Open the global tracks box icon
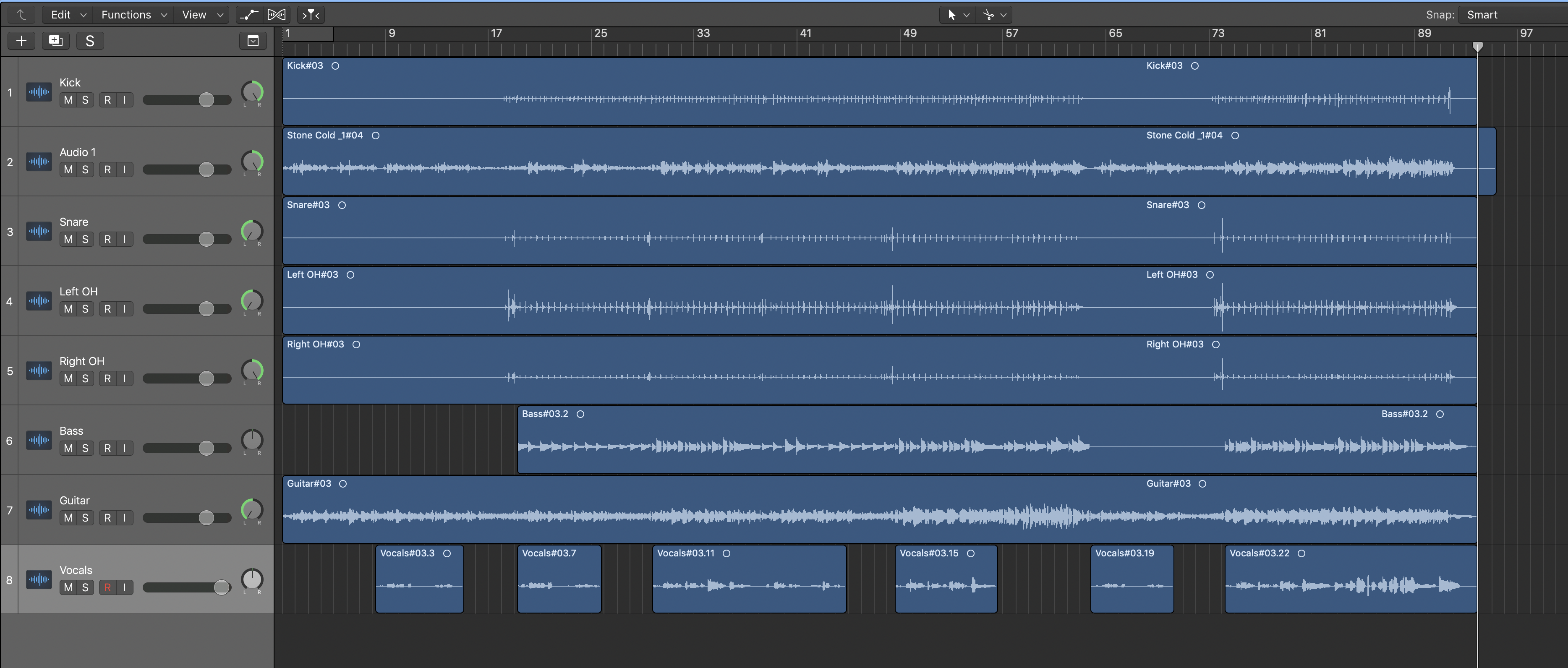The image size is (1568, 668). (x=253, y=41)
